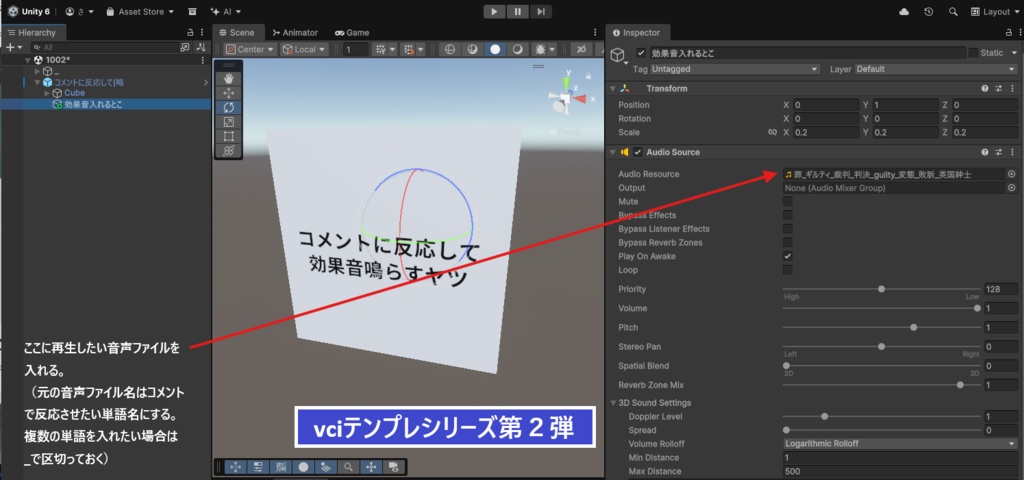
Task: Click the Unity Cloud icon
Action: [x=904, y=12]
